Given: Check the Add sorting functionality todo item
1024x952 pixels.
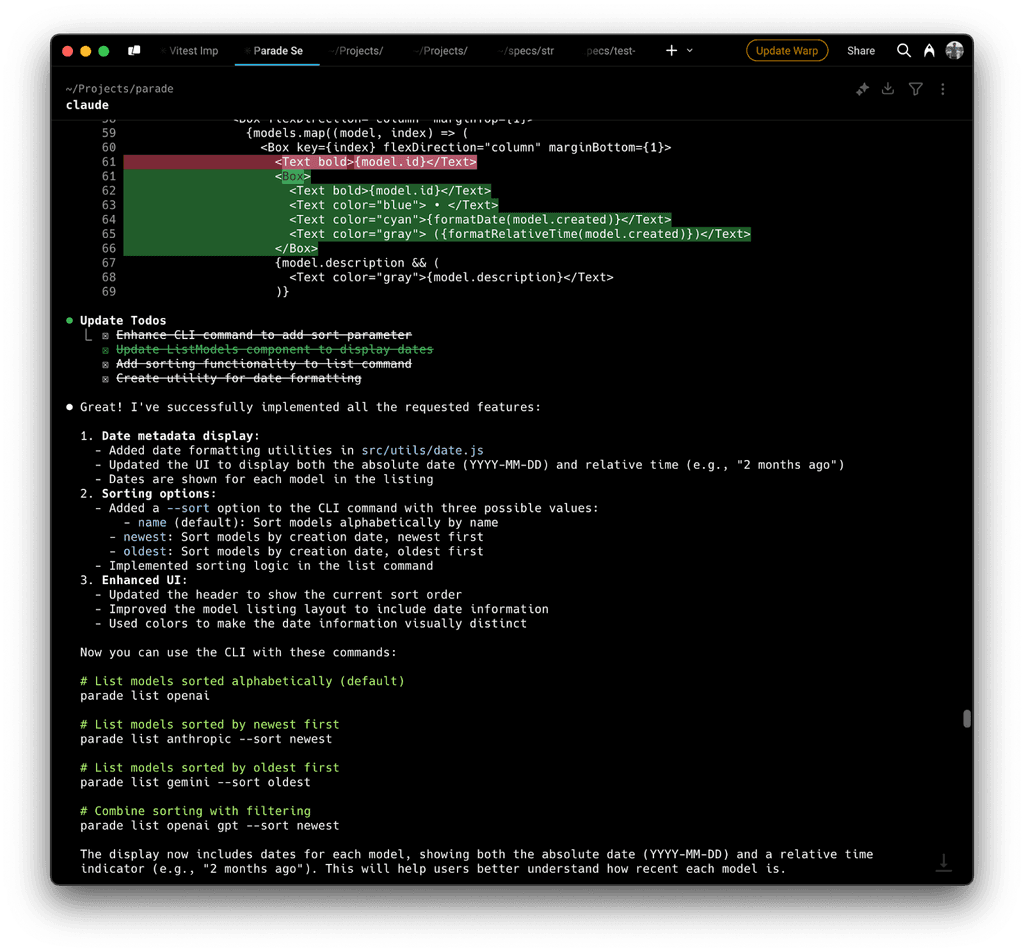Looking at the screenshot, I should click(106, 364).
